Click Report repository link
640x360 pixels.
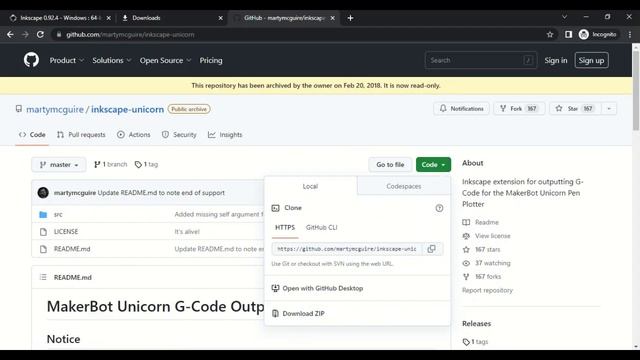(487, 290)
